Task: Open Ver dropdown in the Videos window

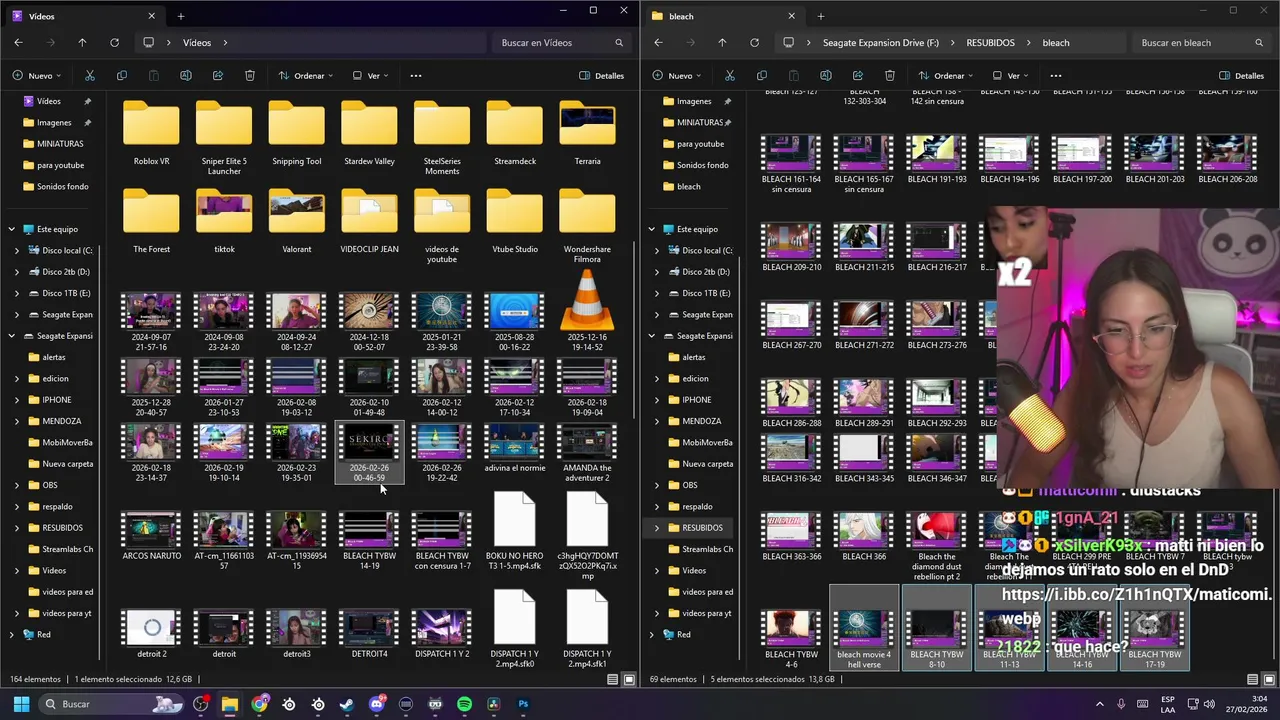Action: 370,75
